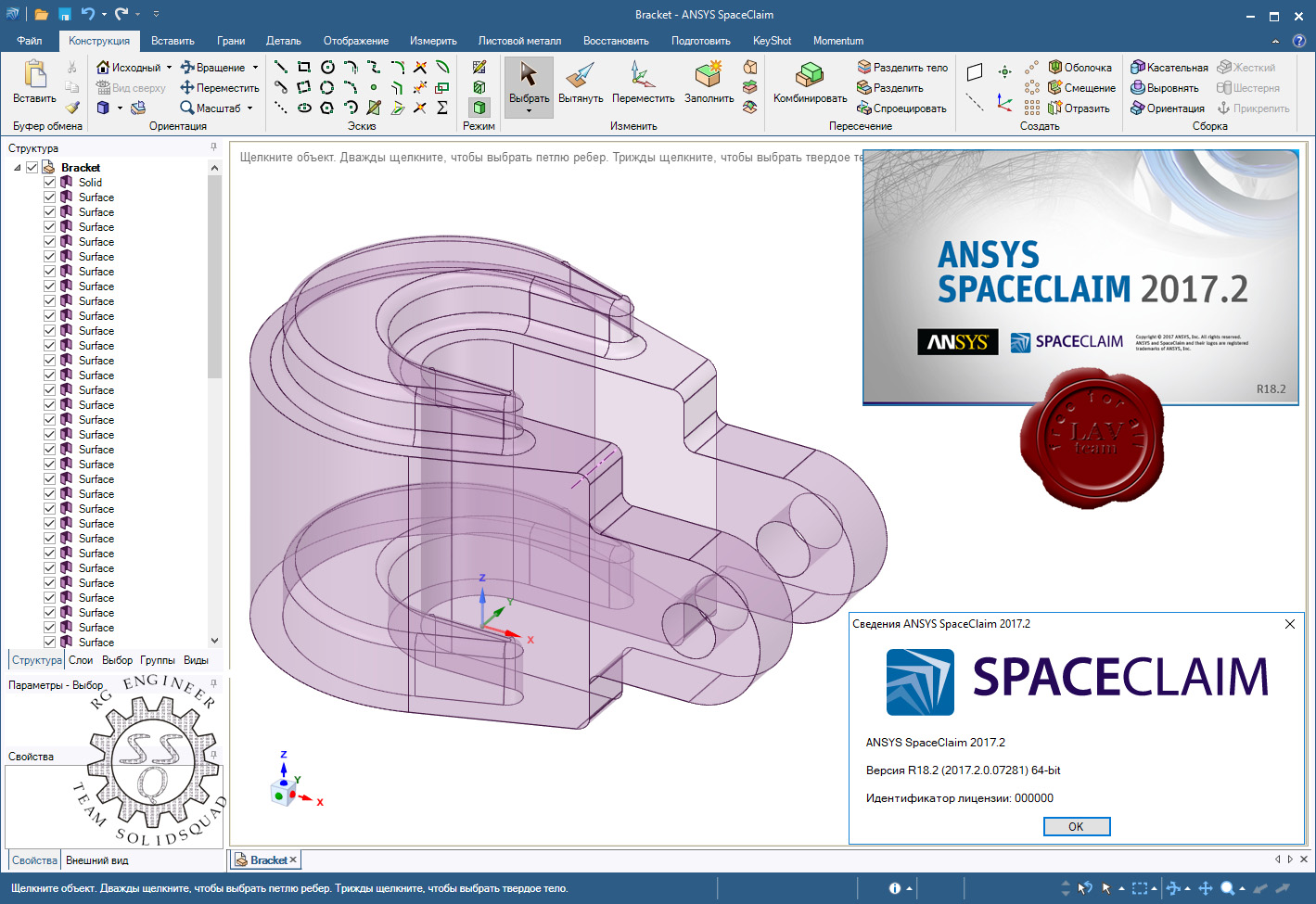Image resolution: width=1316 pixels, height=904 pixels.
Task: Switch to the Грани ribbon tab
Action: 231,41
